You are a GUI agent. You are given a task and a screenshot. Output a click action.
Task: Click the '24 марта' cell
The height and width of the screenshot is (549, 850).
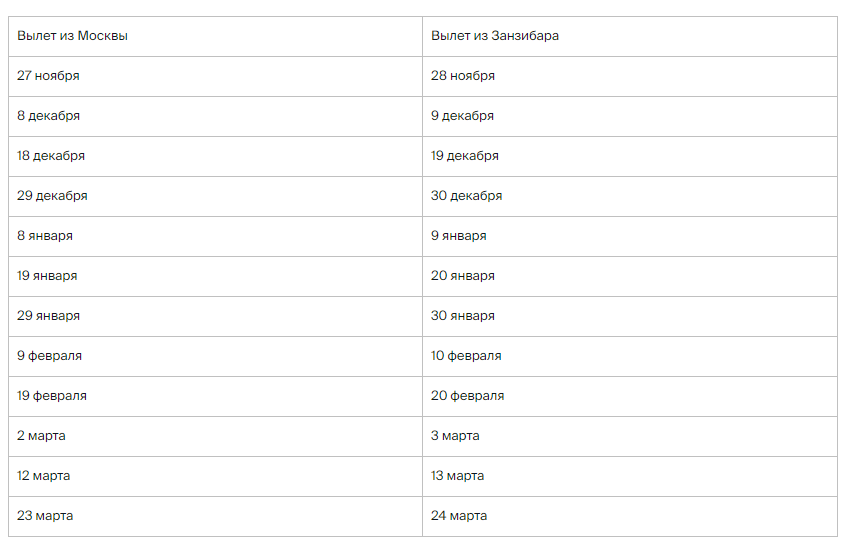459,516
